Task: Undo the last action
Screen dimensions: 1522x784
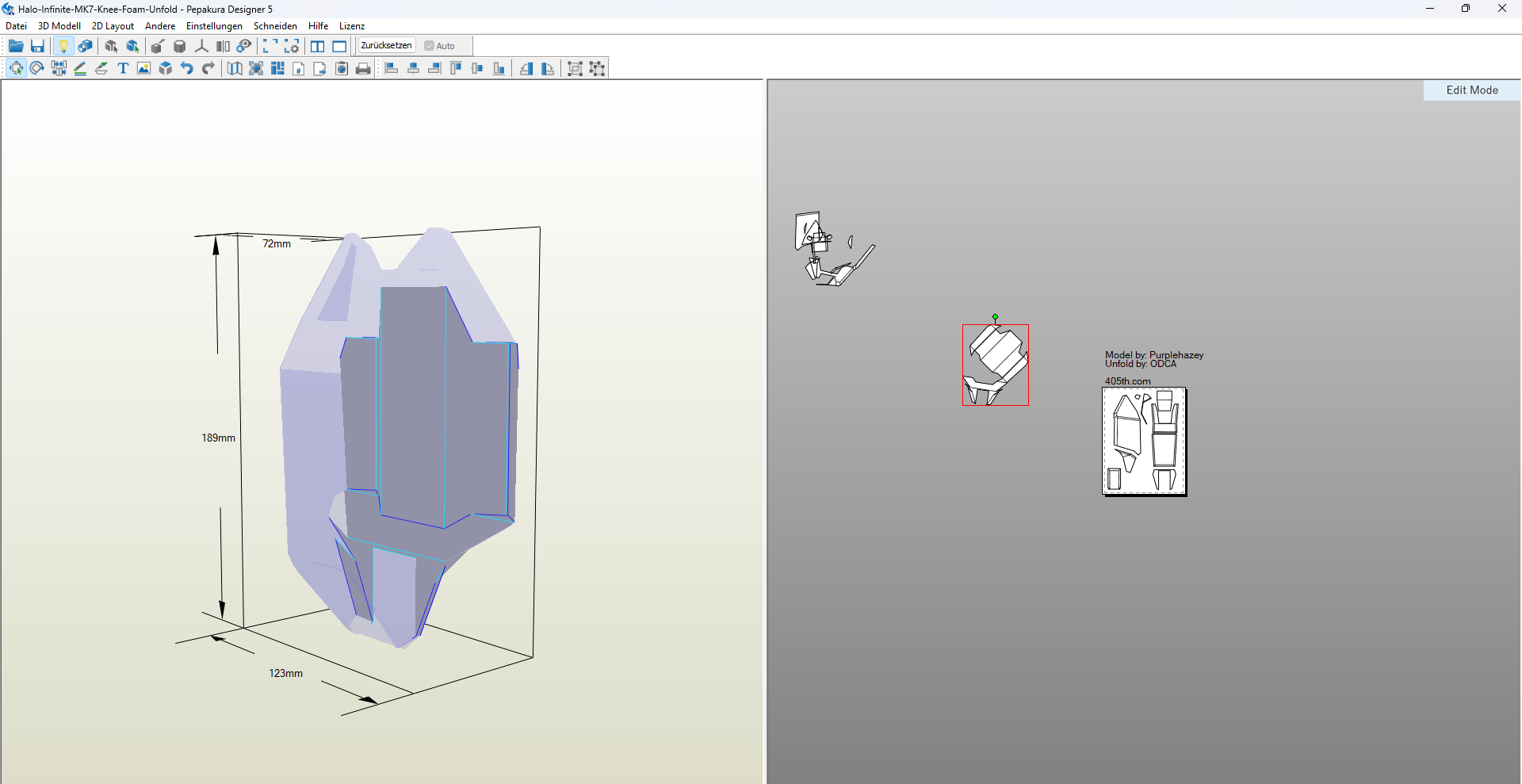Action: click(187, 68)
